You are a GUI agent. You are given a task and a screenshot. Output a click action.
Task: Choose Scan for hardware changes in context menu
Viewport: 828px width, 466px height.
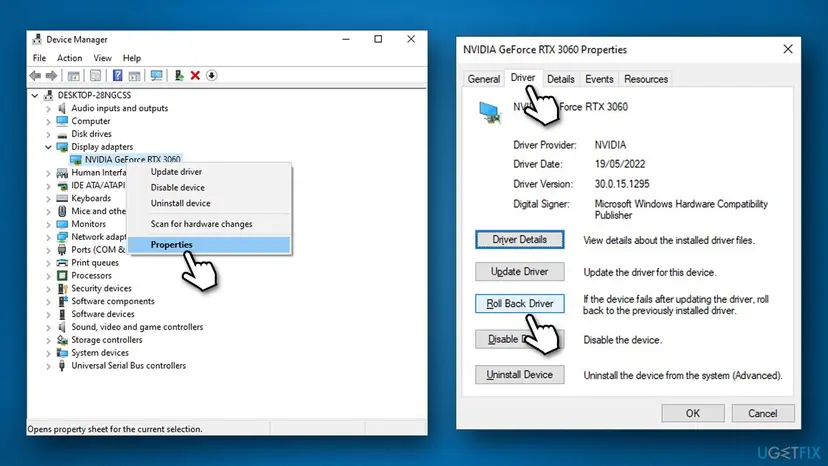[209, 224]
